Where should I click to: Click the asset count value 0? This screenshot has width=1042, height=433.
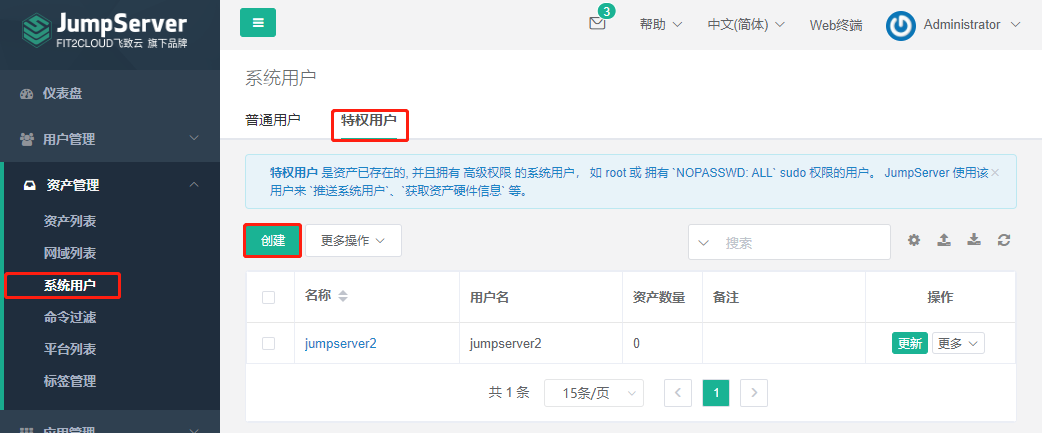tap(637, 343)
